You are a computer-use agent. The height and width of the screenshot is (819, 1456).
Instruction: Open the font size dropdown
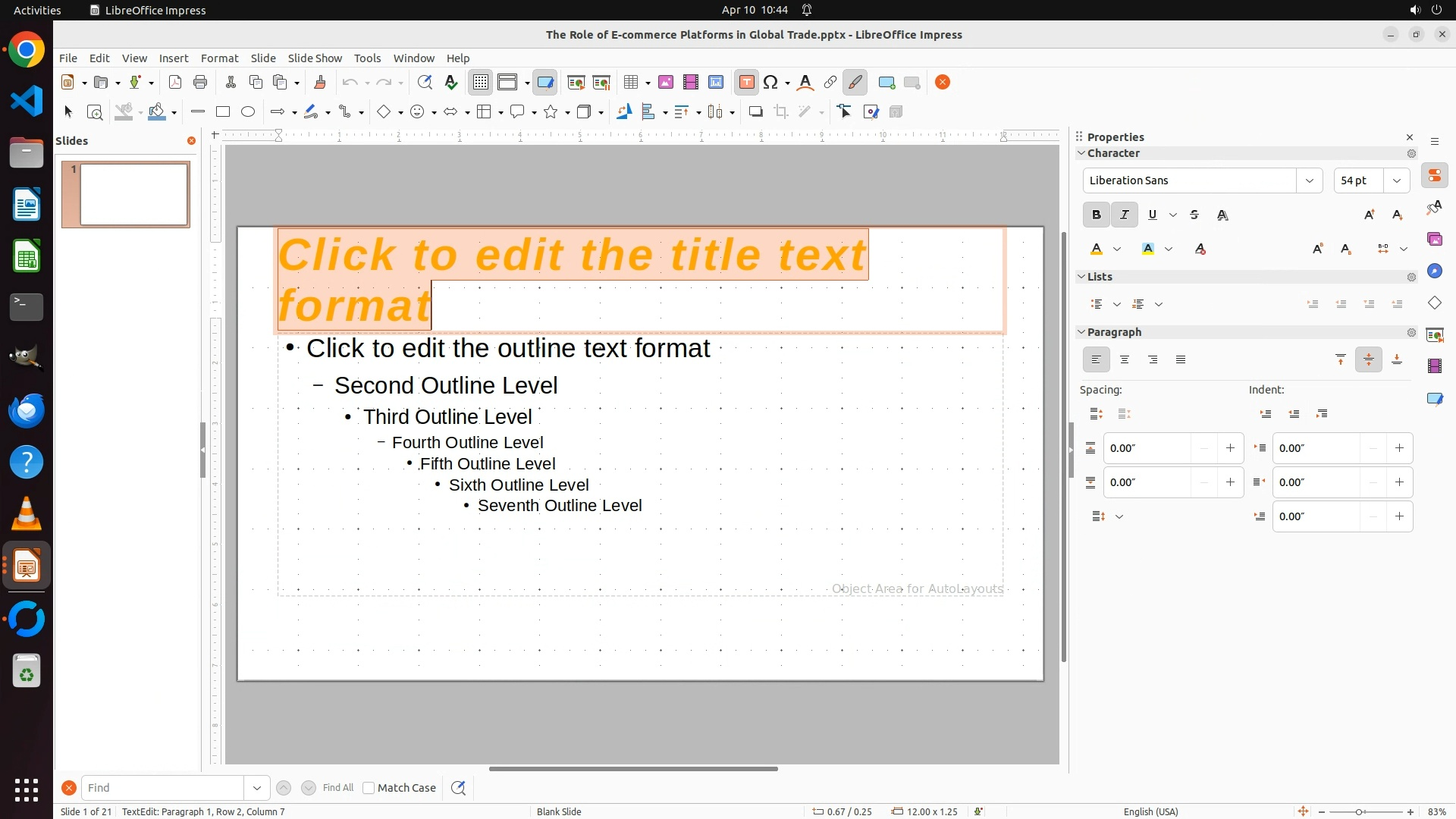(1397, 180)
